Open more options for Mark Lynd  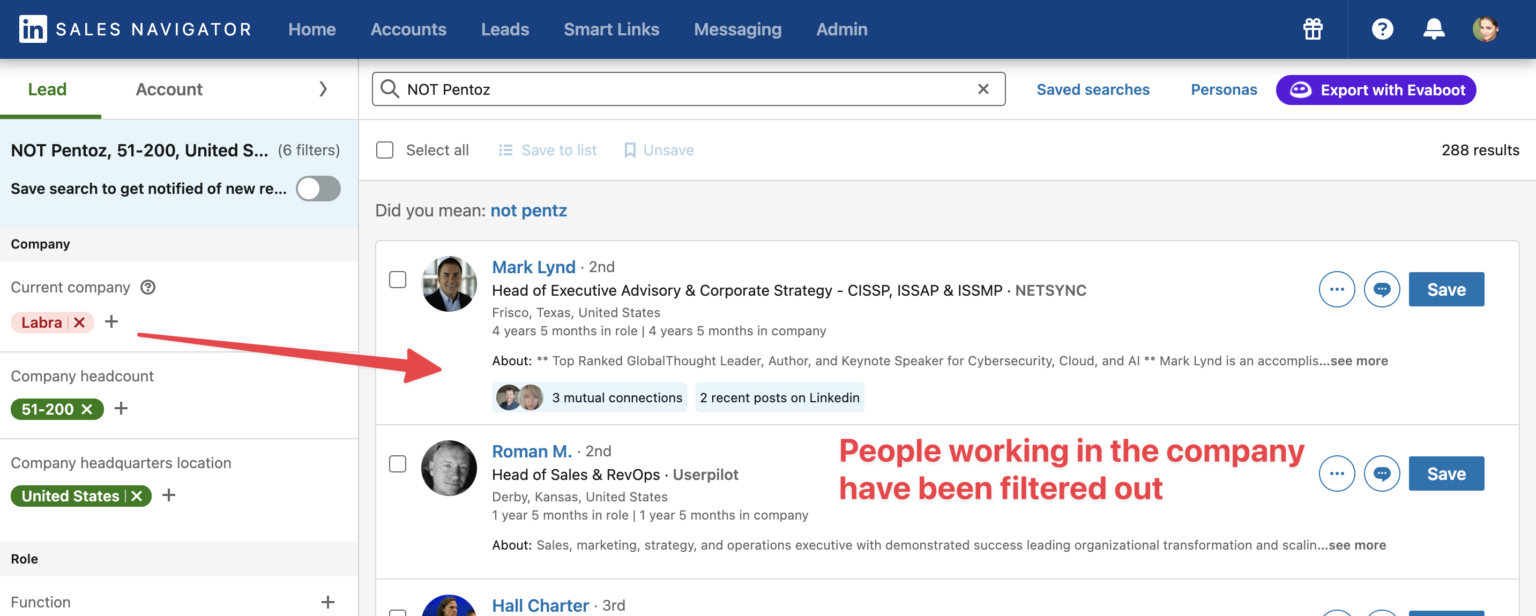point(1337,289)
